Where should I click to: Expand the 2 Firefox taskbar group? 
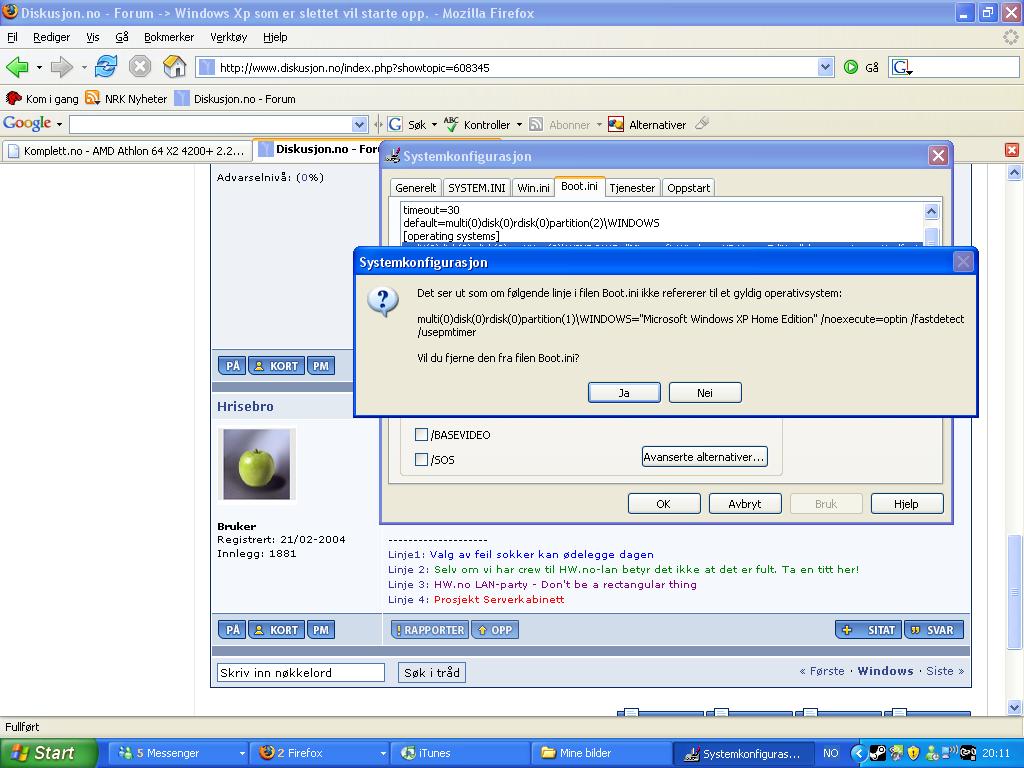(383, 753)
